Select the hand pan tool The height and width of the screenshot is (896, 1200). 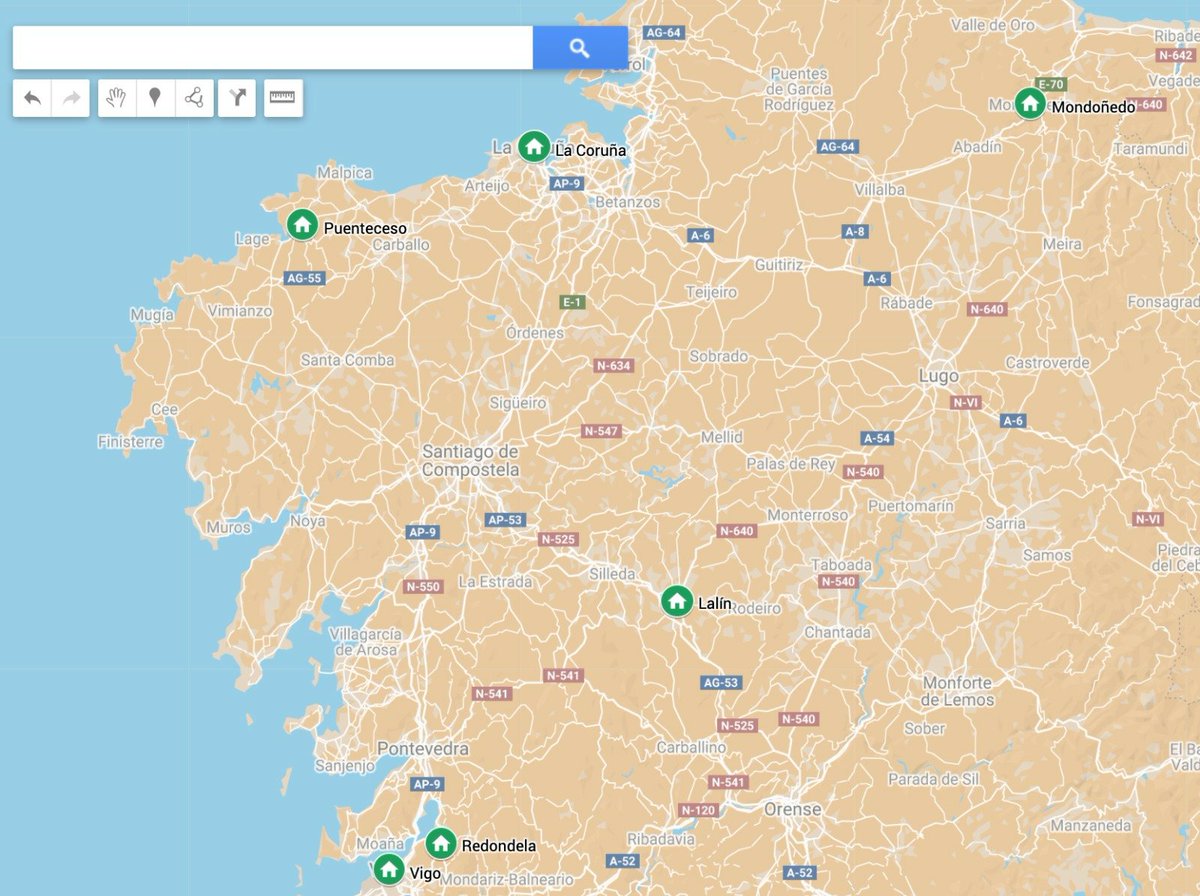point(117,98)
